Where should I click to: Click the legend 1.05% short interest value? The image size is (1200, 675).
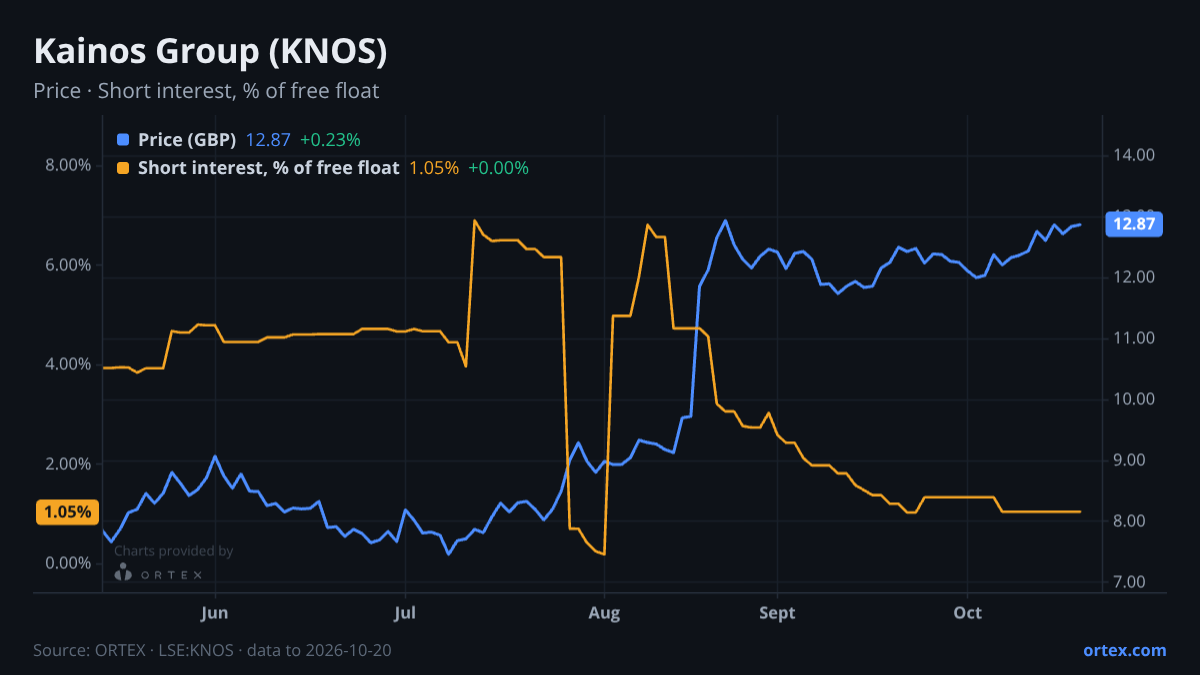(434, 168)
